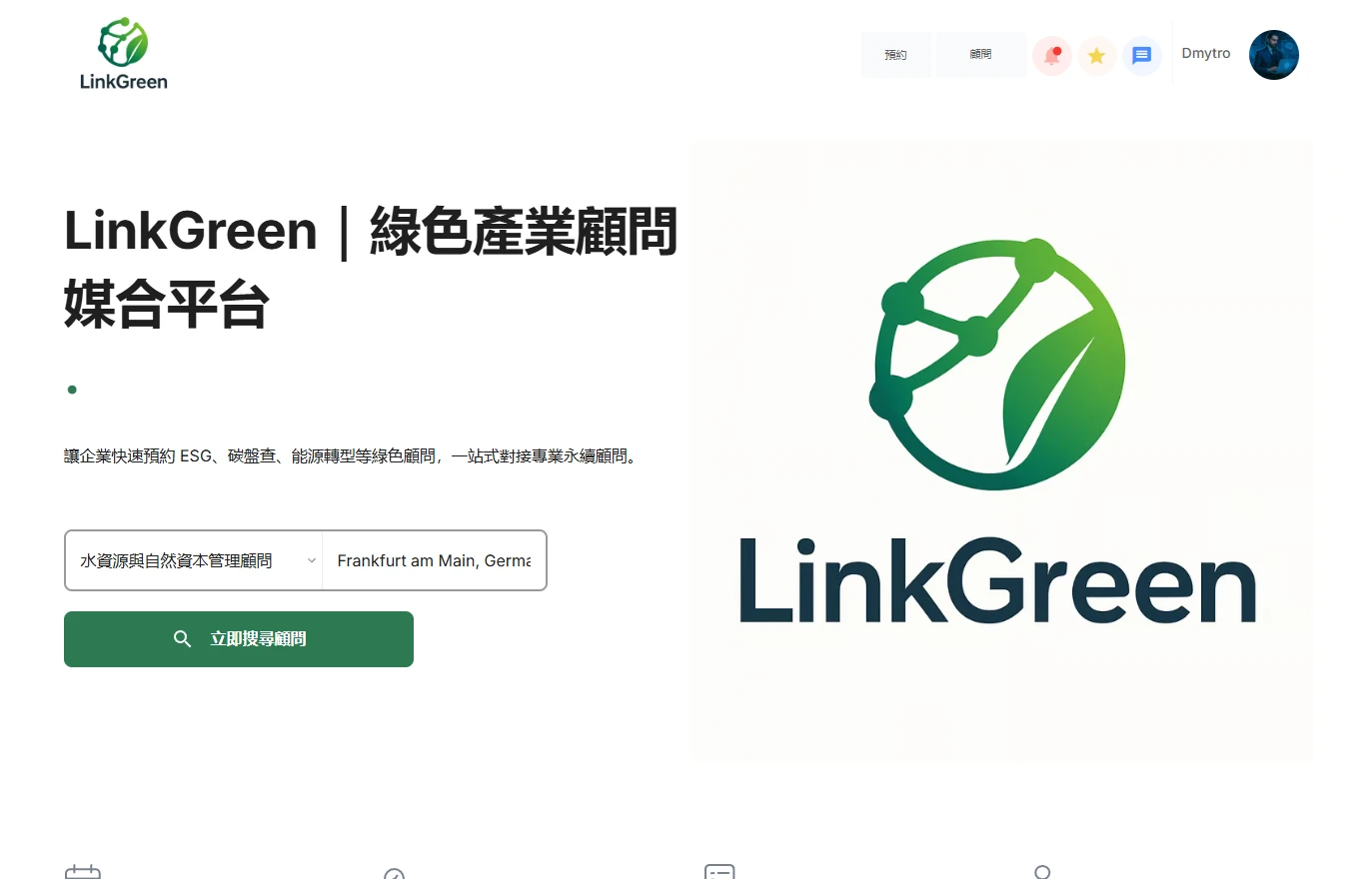Click the dropdown chevron arrow in consultant selector
This screenshot has width=1372, height=879.
[x=311, y=560]
